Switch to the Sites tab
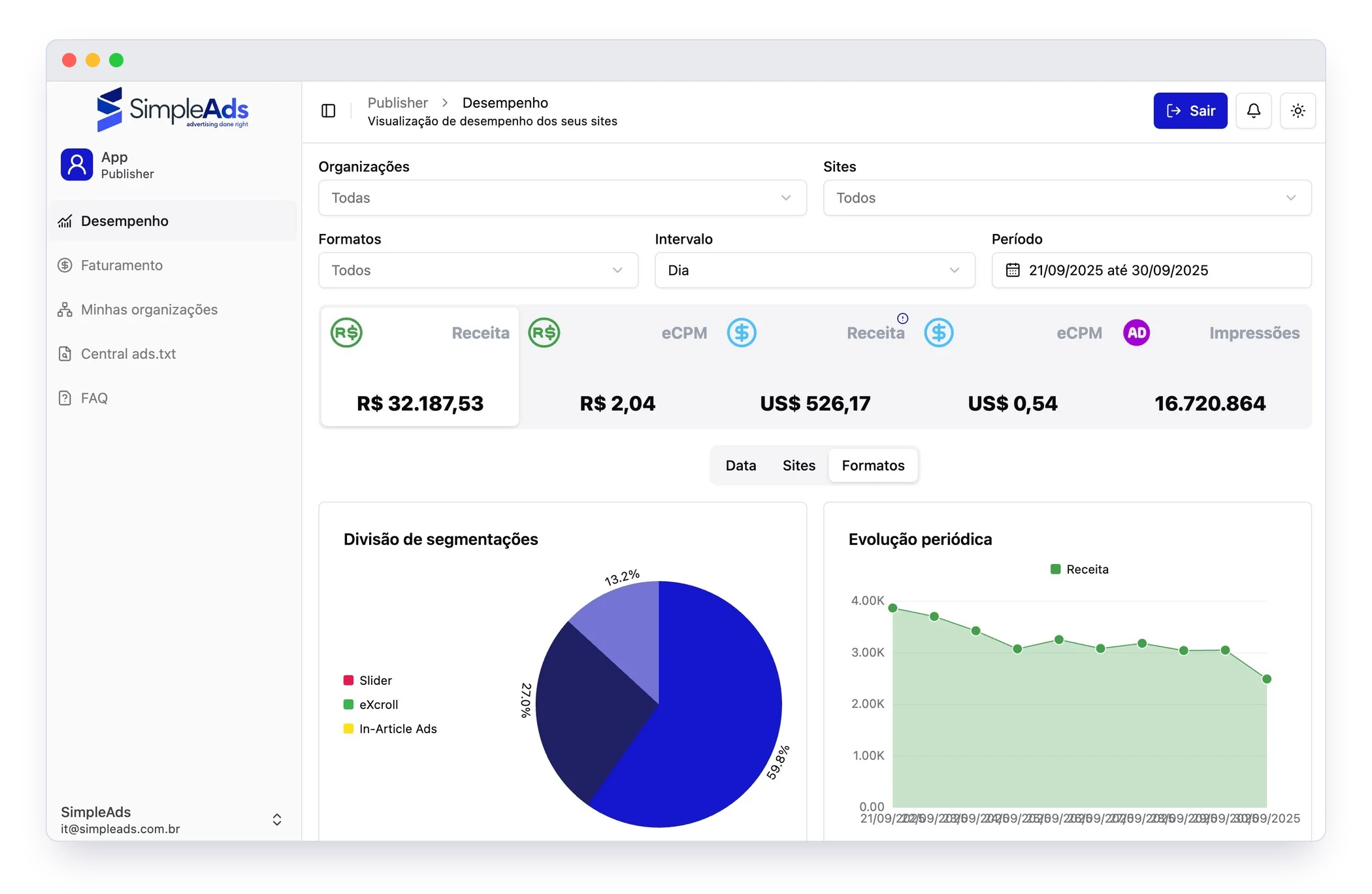 click(x=798, y=466)
